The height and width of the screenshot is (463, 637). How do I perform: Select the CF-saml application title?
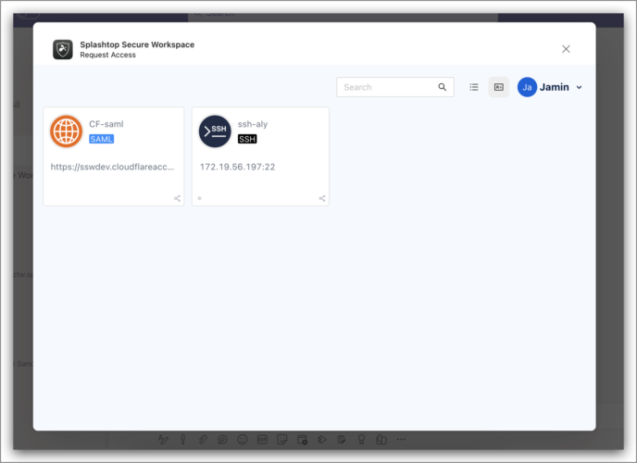click(106, 124)
